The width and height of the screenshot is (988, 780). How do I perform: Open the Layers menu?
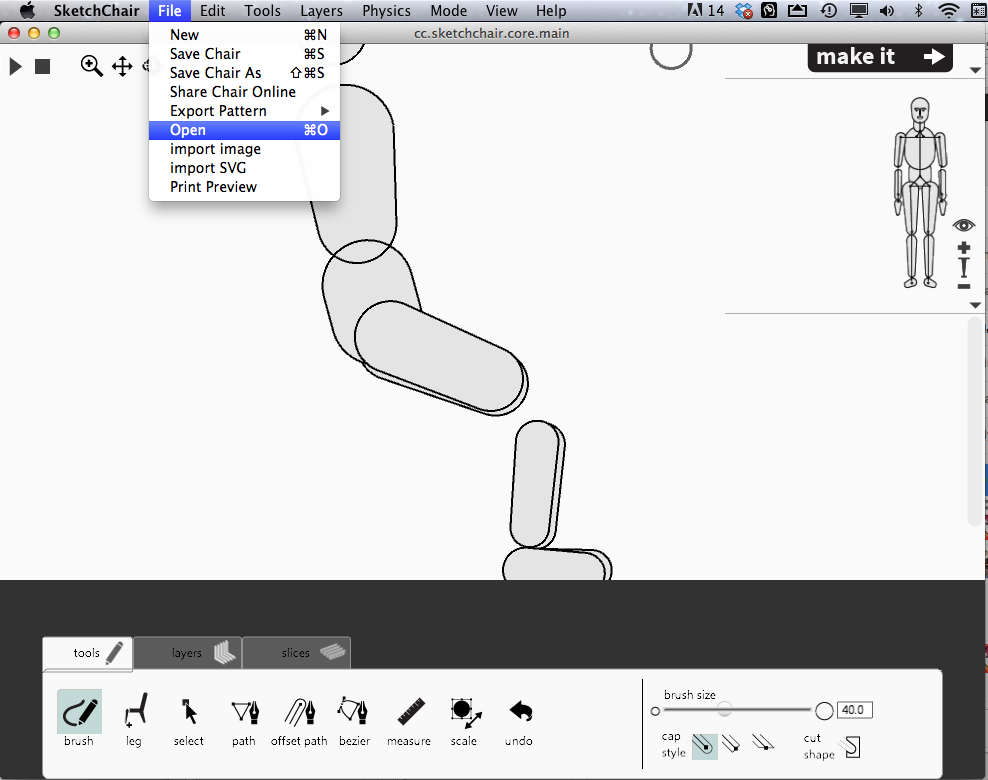click(321, 11)
